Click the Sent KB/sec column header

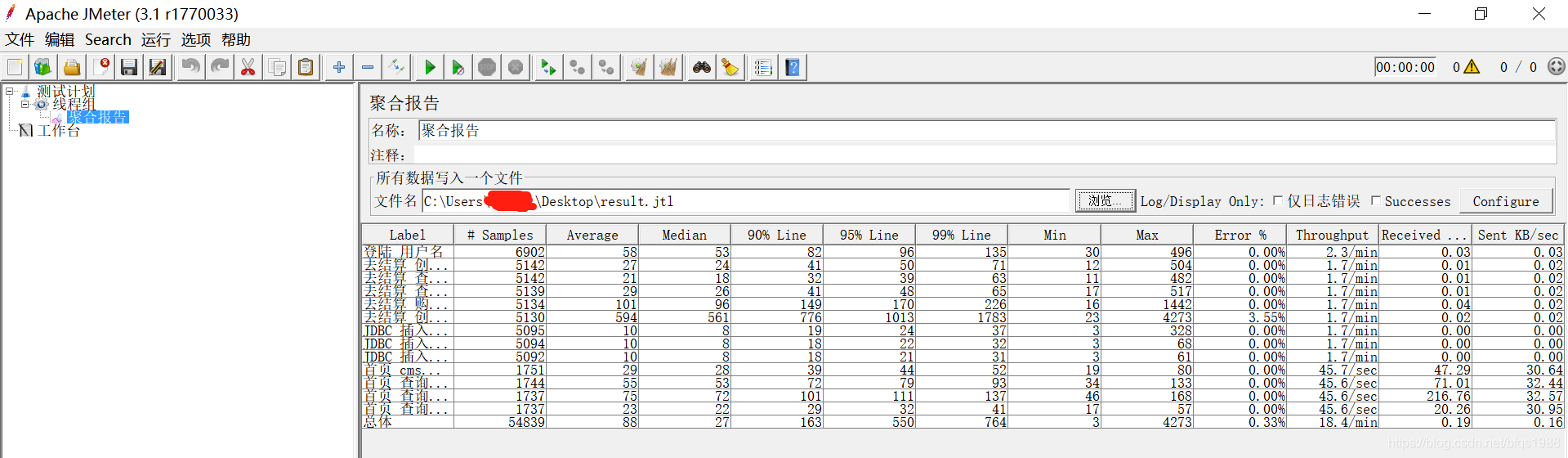tap(1517, 235)
